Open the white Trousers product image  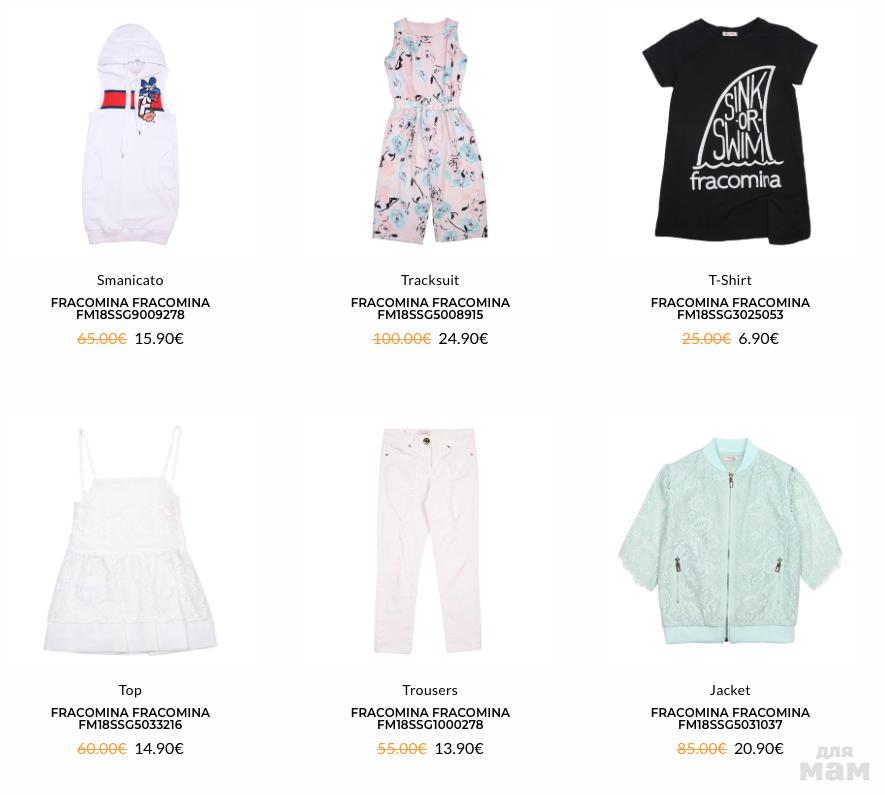(430, 540)
